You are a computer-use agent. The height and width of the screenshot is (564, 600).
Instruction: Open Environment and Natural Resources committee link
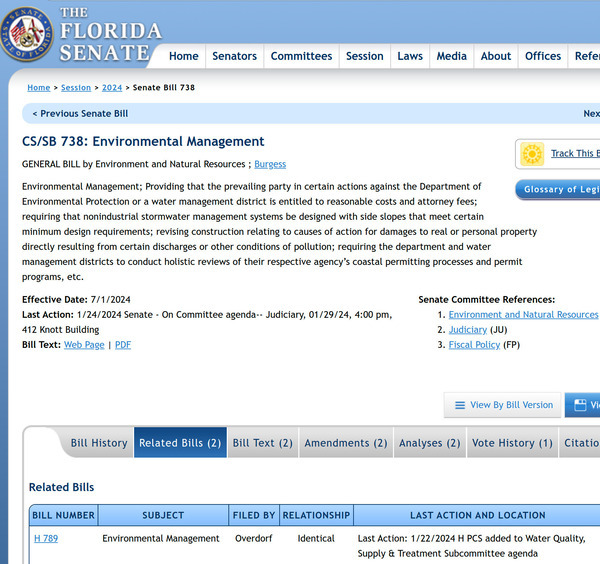[x=523, y=315]
